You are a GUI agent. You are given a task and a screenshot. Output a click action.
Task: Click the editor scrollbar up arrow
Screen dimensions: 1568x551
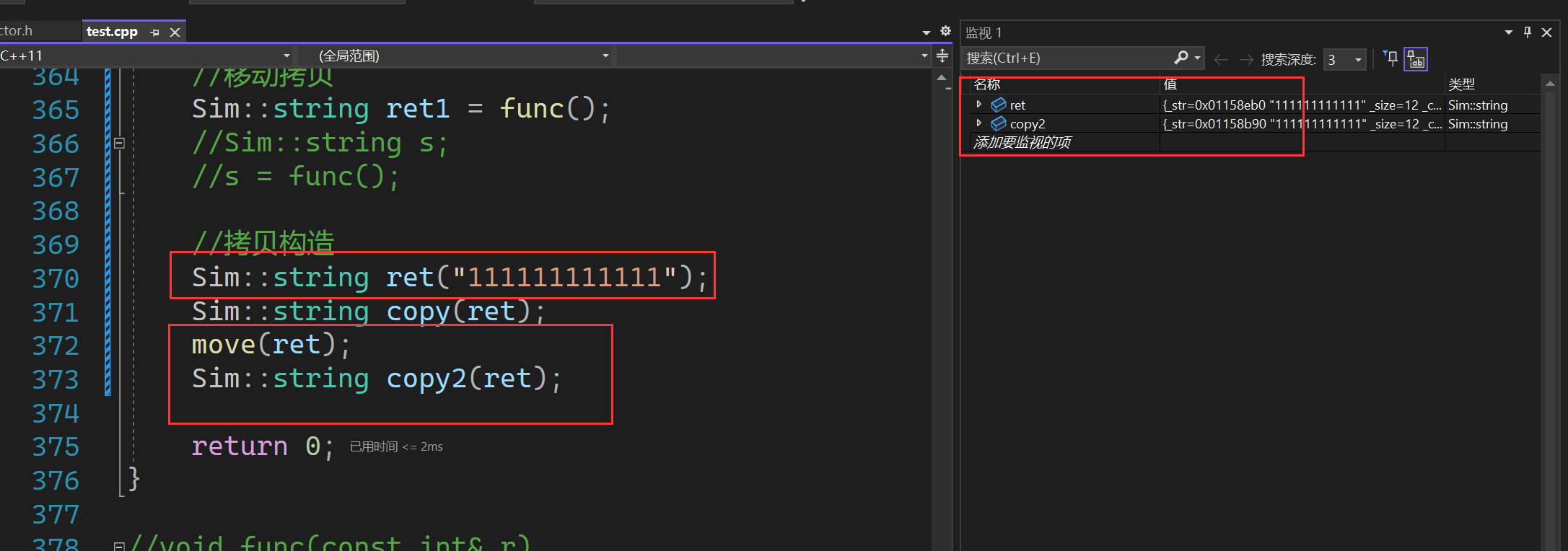[x=942, y=77]
